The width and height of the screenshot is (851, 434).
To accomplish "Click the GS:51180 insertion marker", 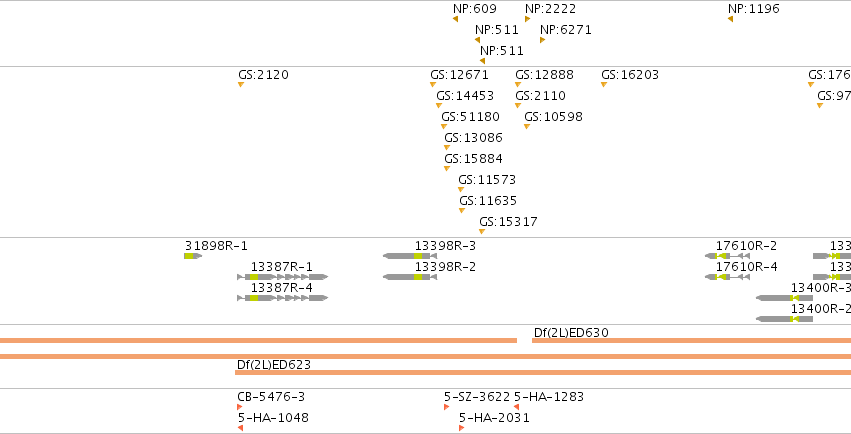I will click(x=444, y=127).
